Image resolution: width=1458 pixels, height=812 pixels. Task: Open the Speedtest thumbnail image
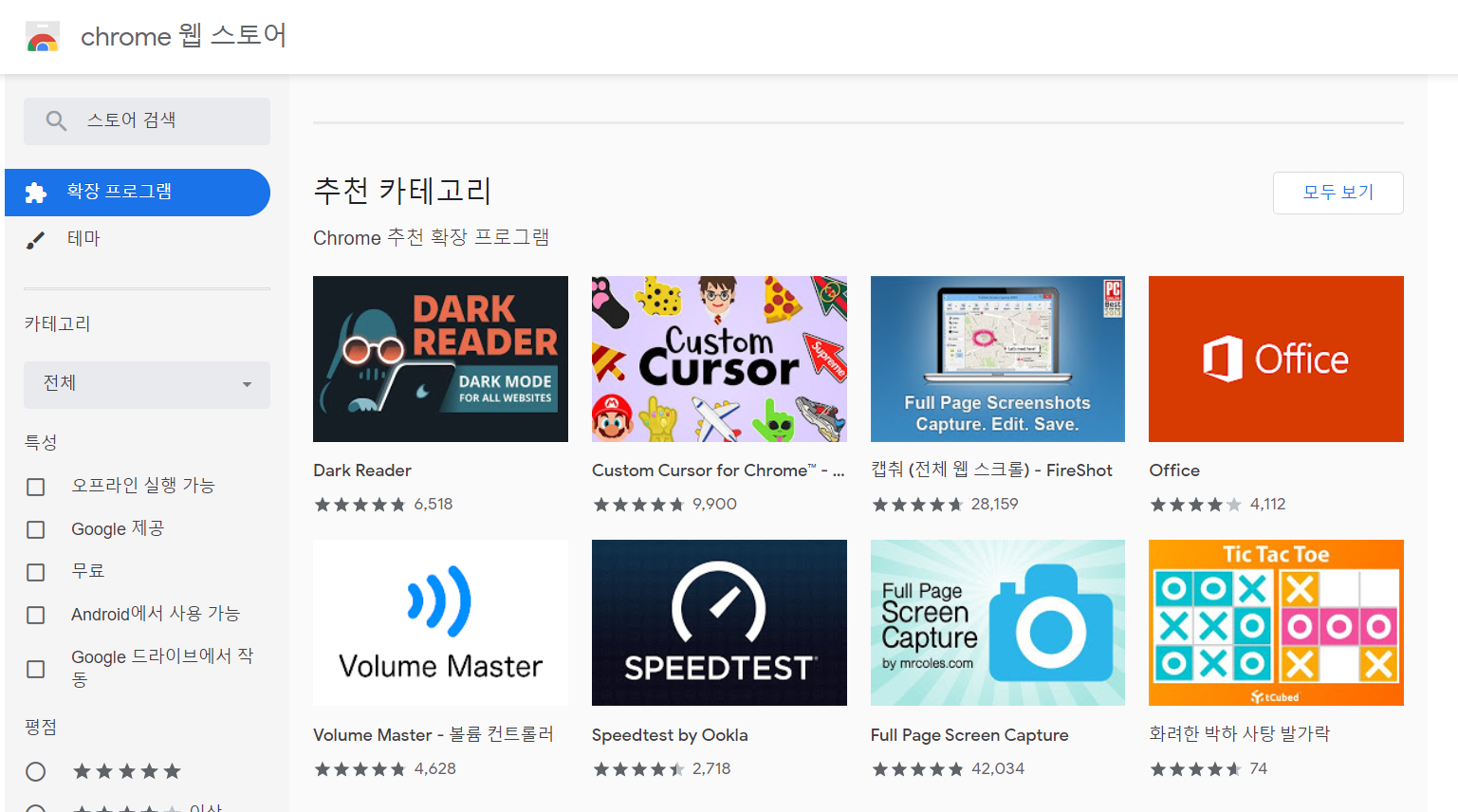tap(719, 622)
